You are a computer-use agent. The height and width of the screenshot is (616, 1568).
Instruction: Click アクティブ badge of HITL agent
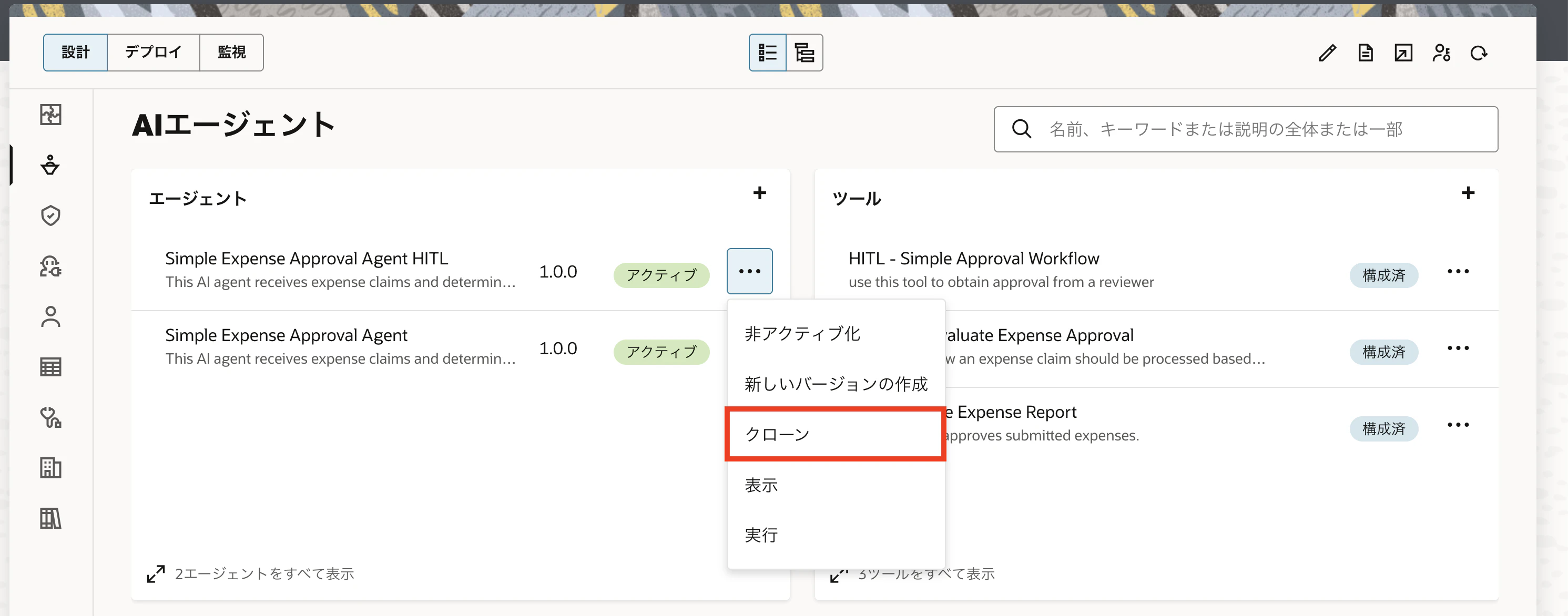[661, 275]
